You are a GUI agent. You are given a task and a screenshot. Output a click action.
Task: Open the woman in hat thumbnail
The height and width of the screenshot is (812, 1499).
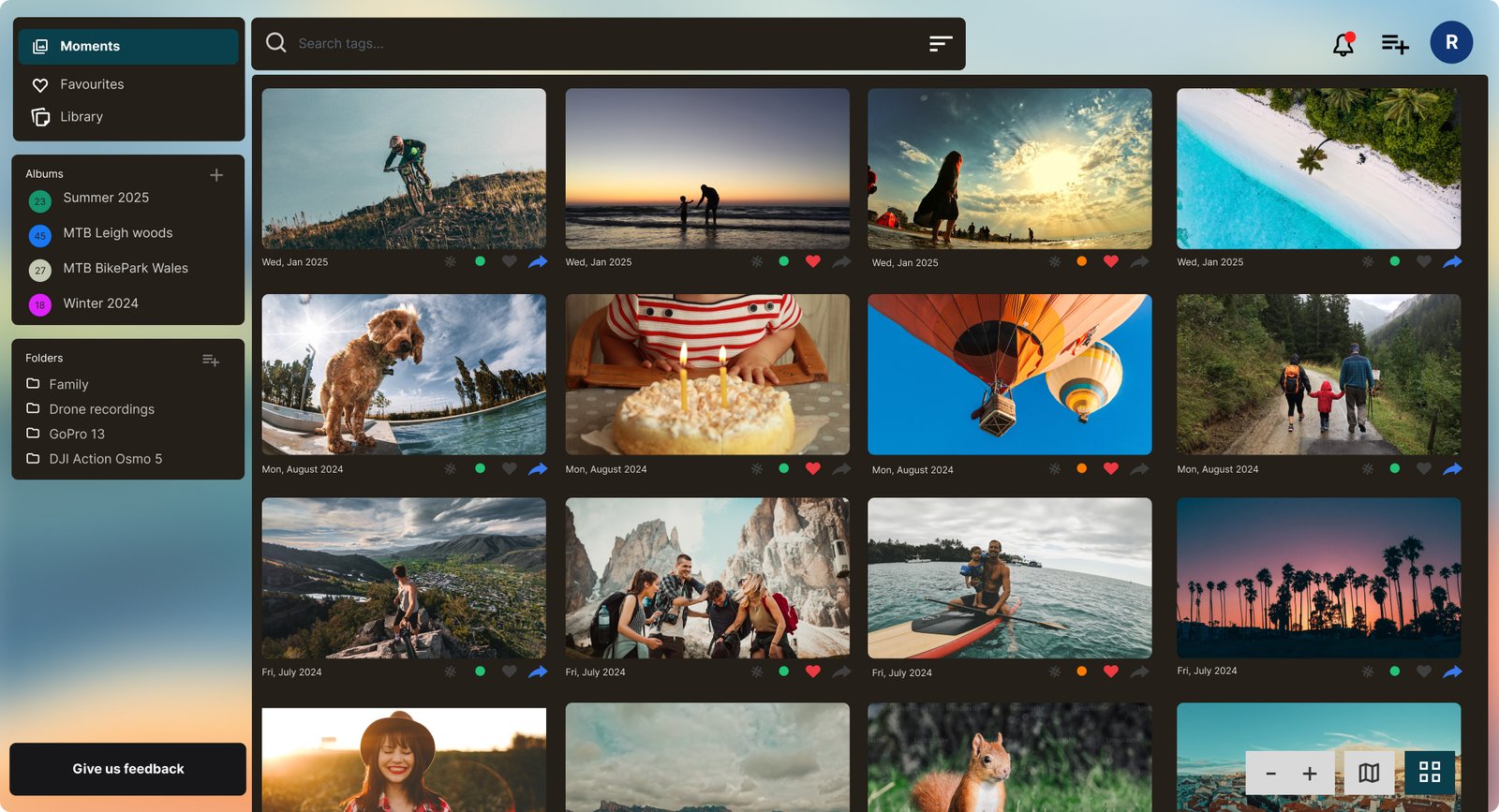404,759
